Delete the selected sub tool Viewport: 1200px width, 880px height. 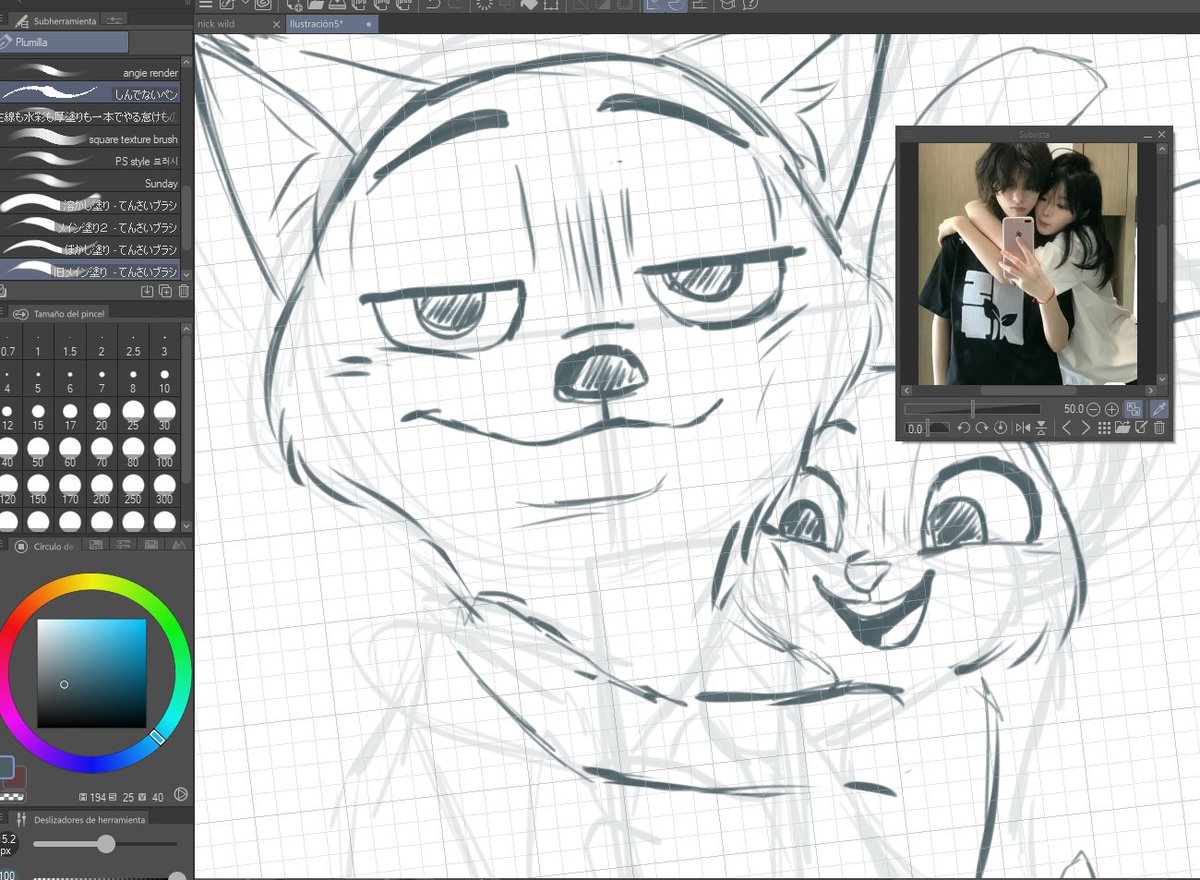pyautogui.click(x=183, y=291)
